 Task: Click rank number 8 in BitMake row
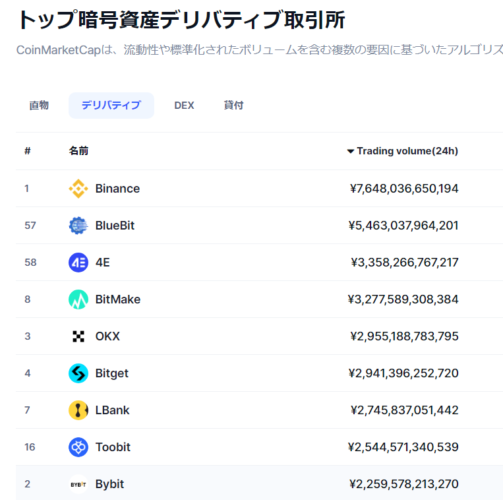pyautogui.click(x=27, y=299)
